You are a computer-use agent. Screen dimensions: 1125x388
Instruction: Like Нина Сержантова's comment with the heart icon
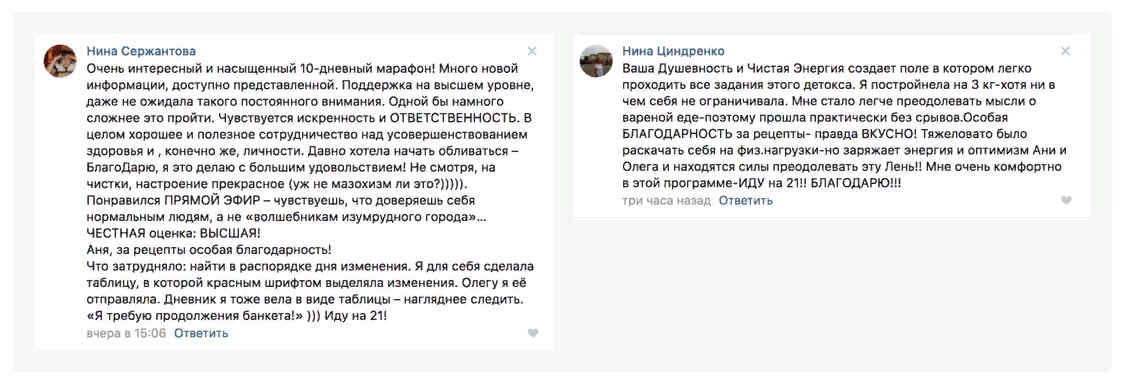coord(532,333)
